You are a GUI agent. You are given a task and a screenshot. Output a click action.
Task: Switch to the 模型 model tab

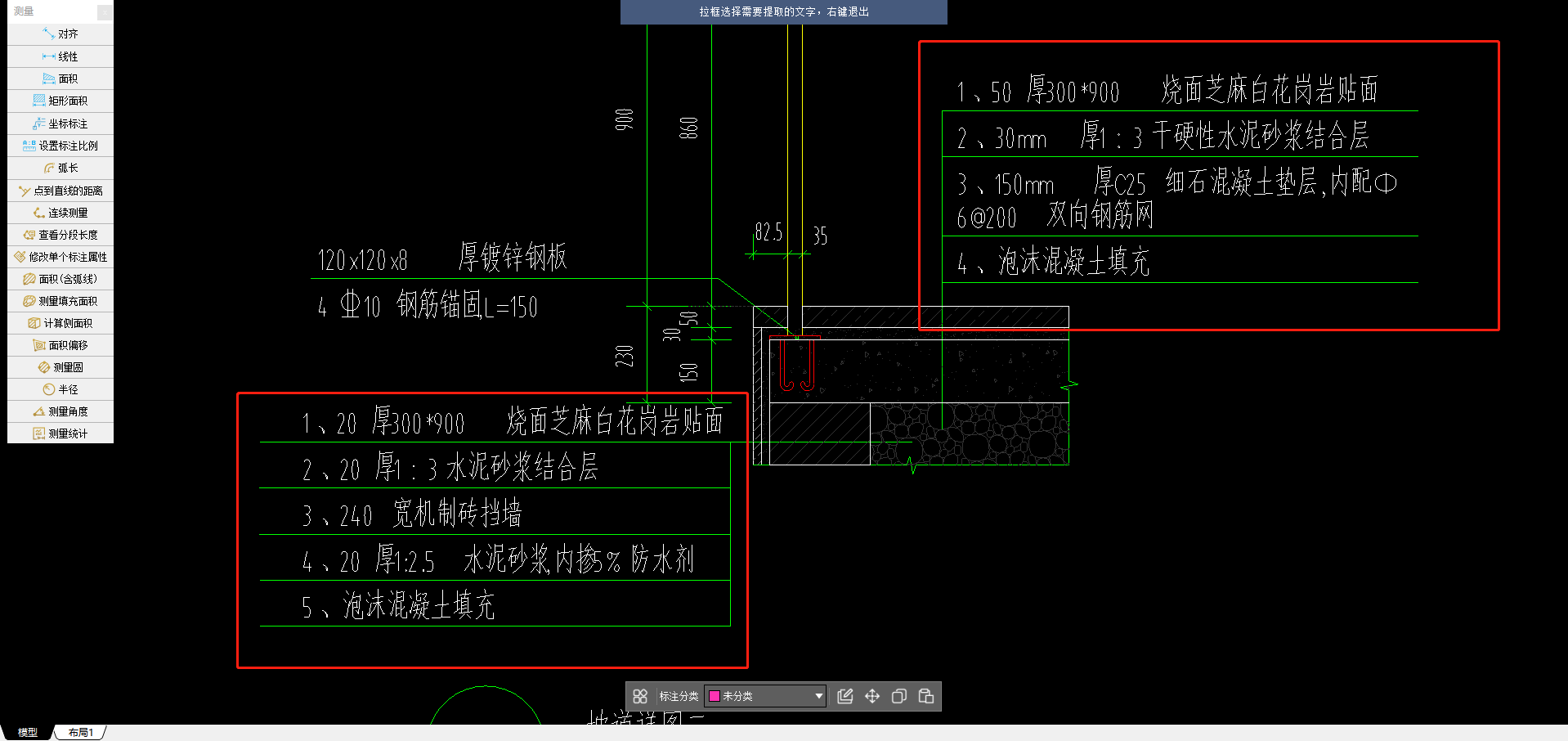pos(28,733)
